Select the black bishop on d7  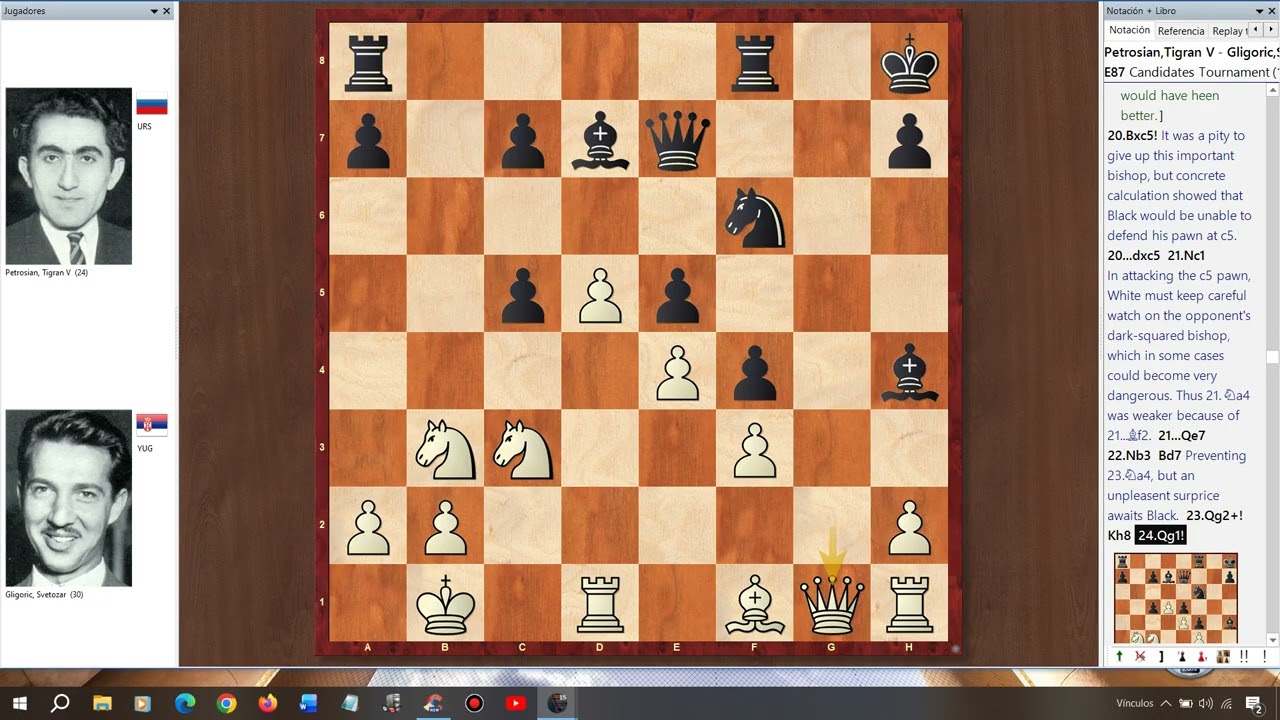click(600, 139)
